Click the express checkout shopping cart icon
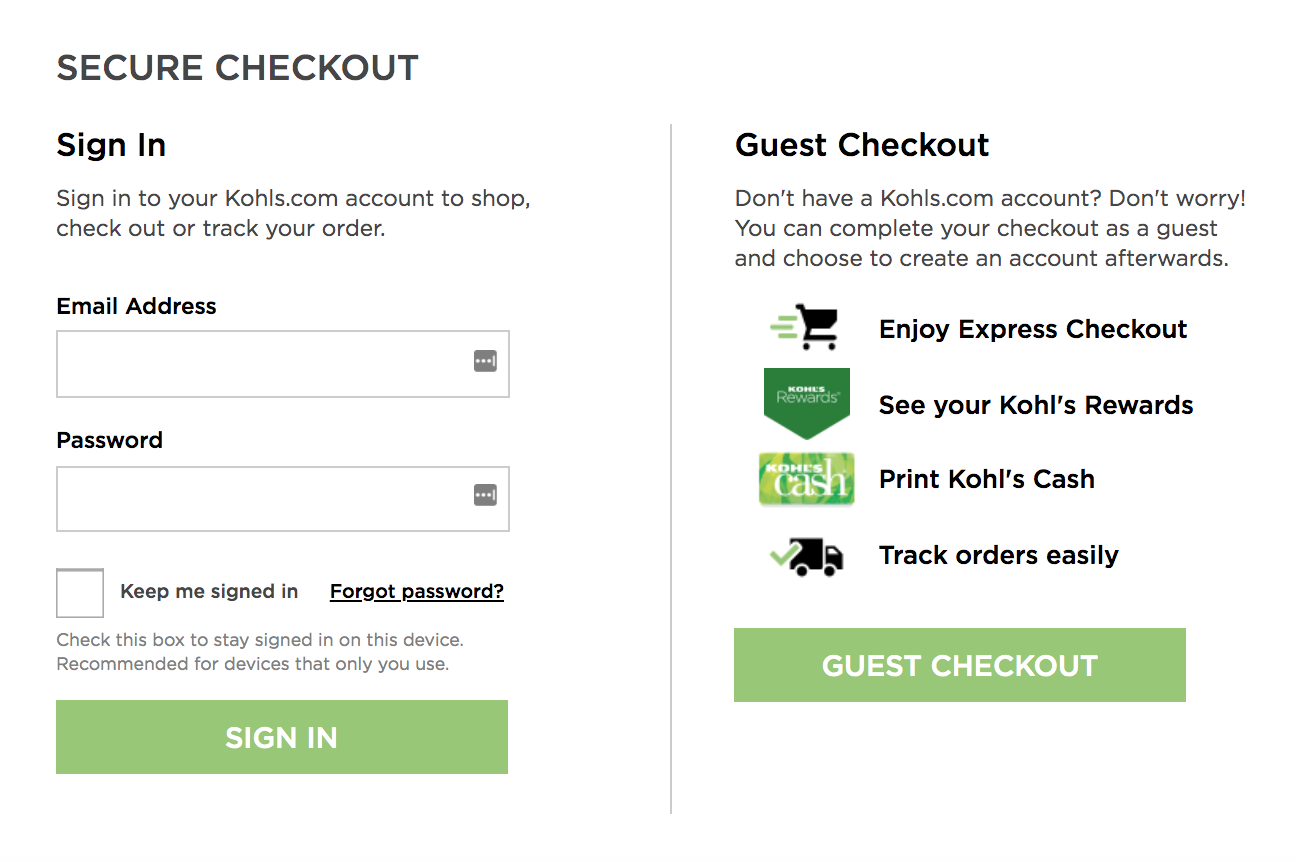Viewport: 1296px width, 862px height. (806, 328)
